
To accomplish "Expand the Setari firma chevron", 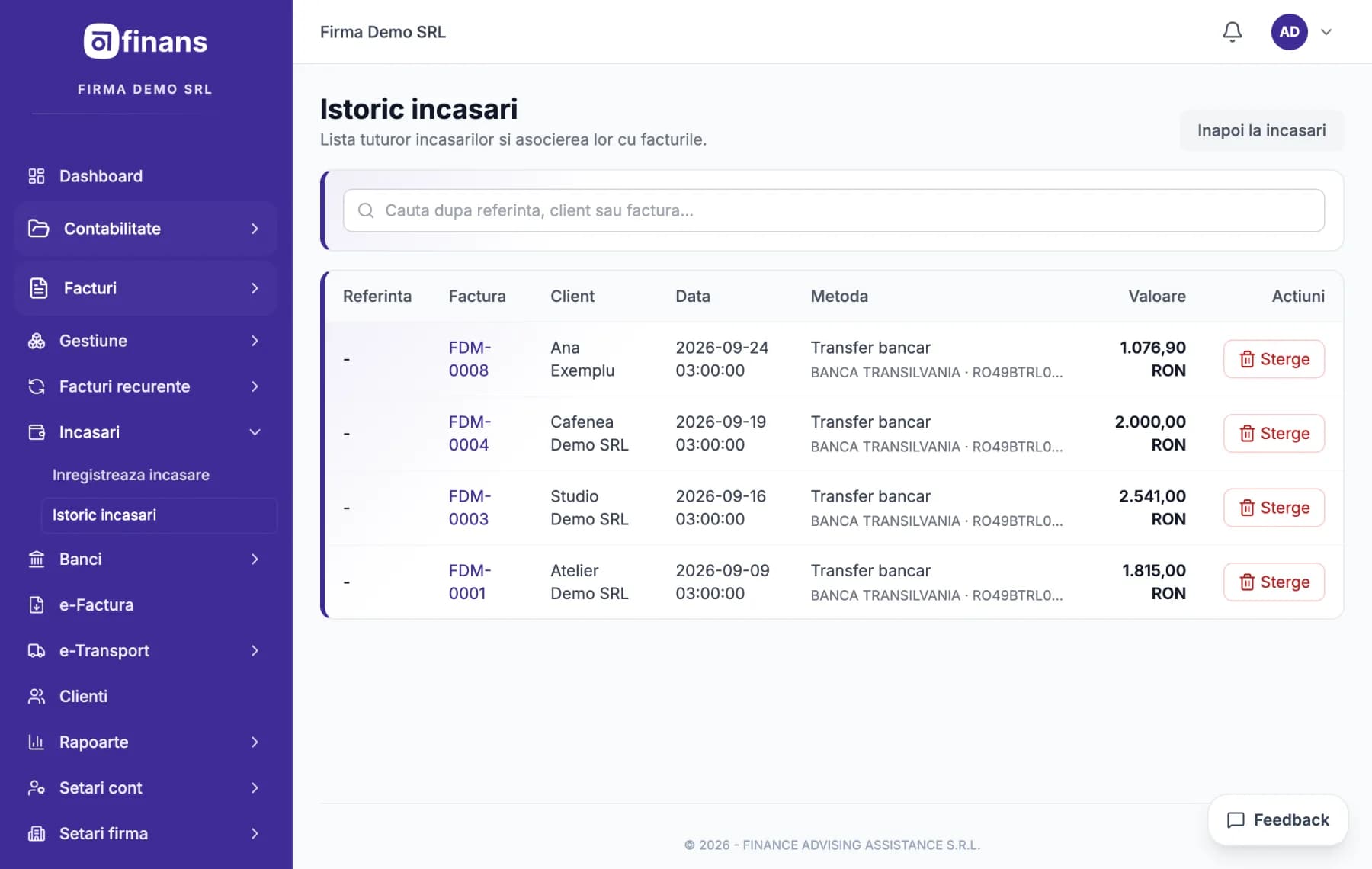I will pos(255,833).
